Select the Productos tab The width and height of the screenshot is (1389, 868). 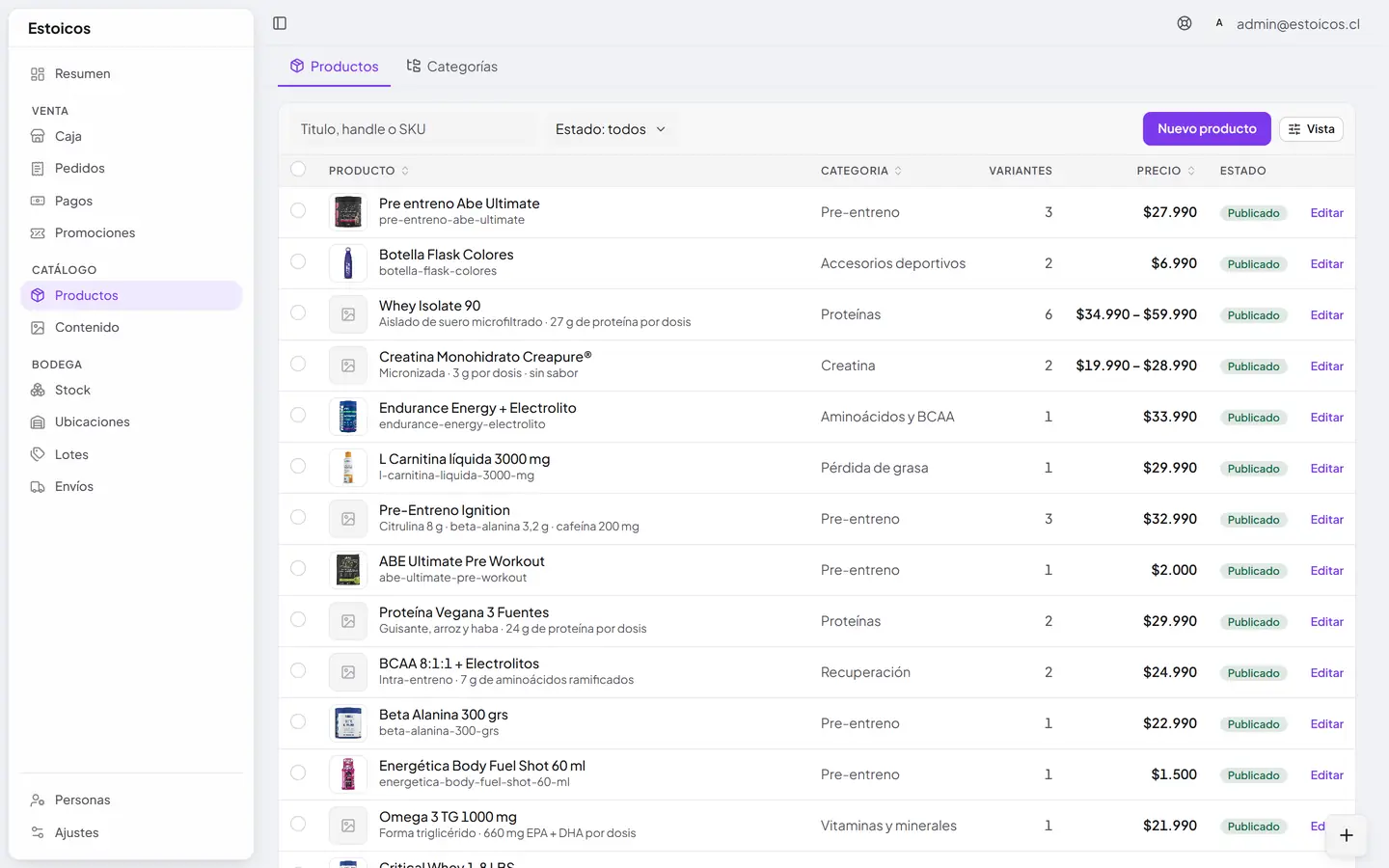tap(334, 67)
